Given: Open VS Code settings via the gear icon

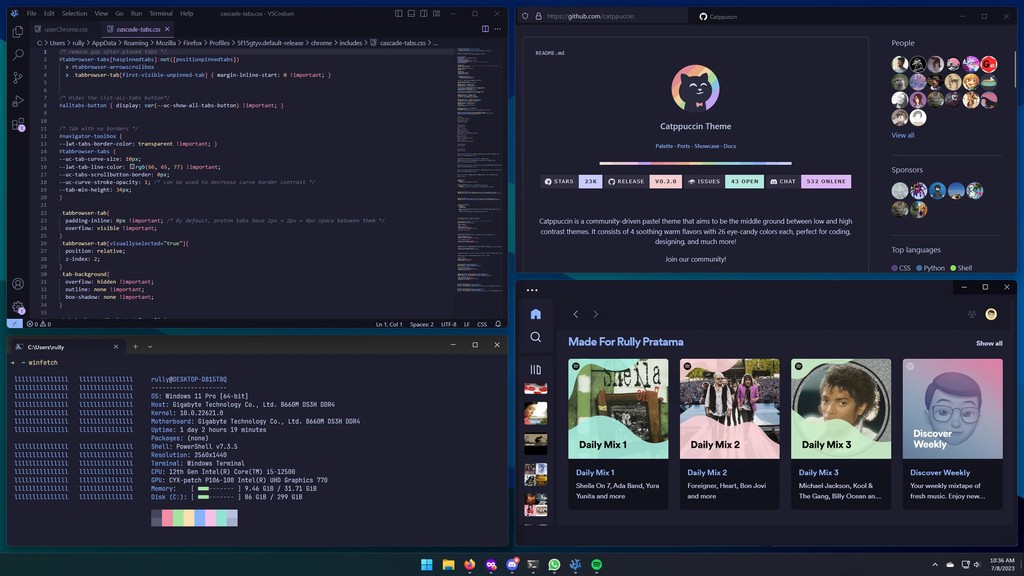Looking at the screenshot, I should 16,305.
